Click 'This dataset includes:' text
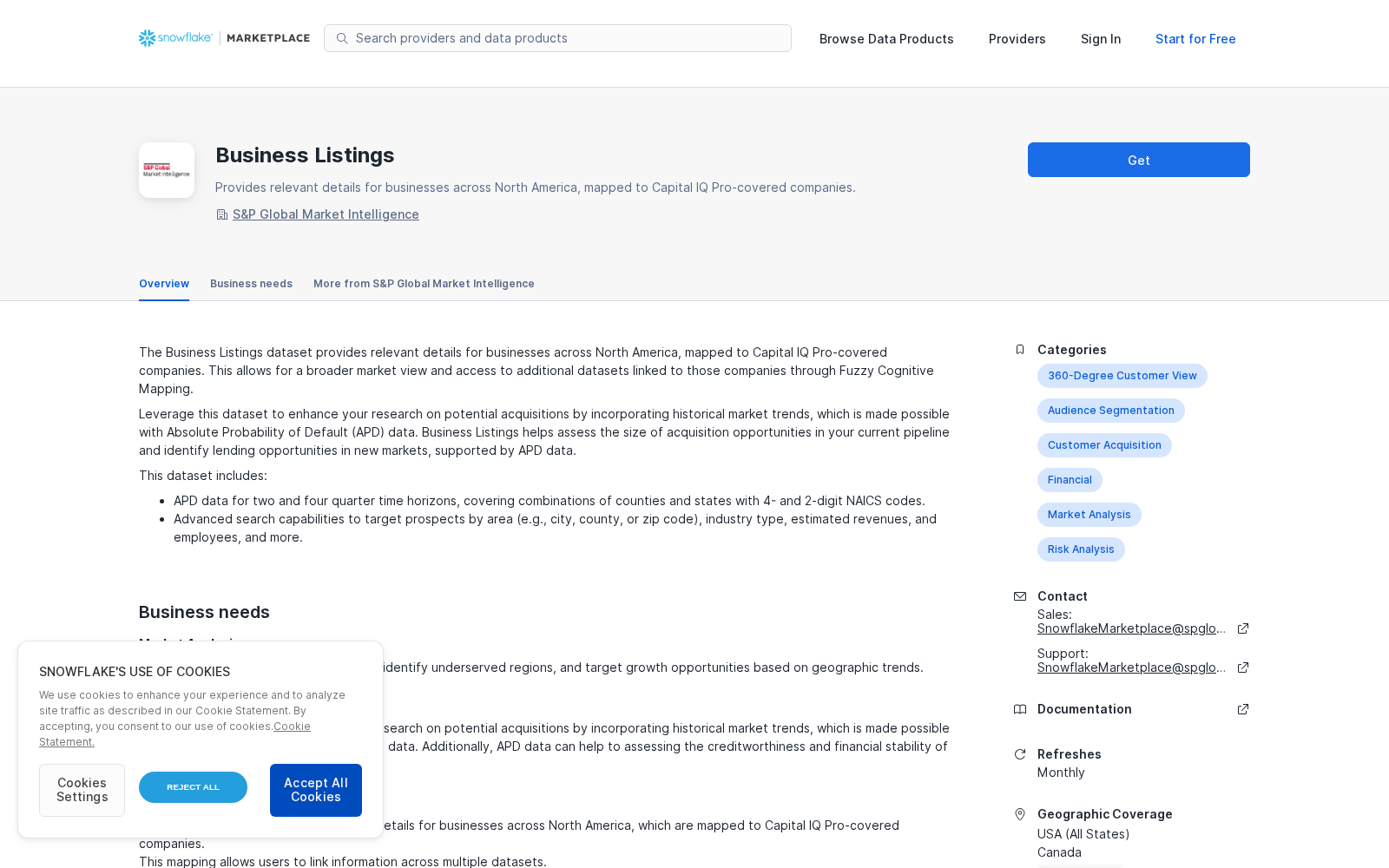Image resolution: width=1389 pixels, height=868 pixels. click(203, 476)
